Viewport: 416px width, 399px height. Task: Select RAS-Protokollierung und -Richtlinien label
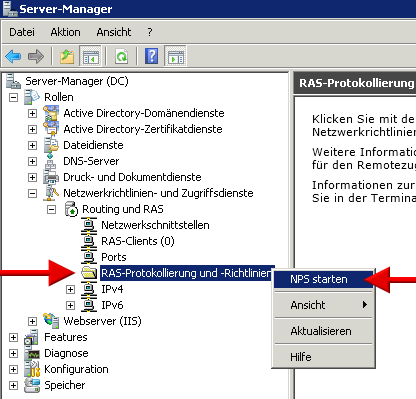(187, 273)
